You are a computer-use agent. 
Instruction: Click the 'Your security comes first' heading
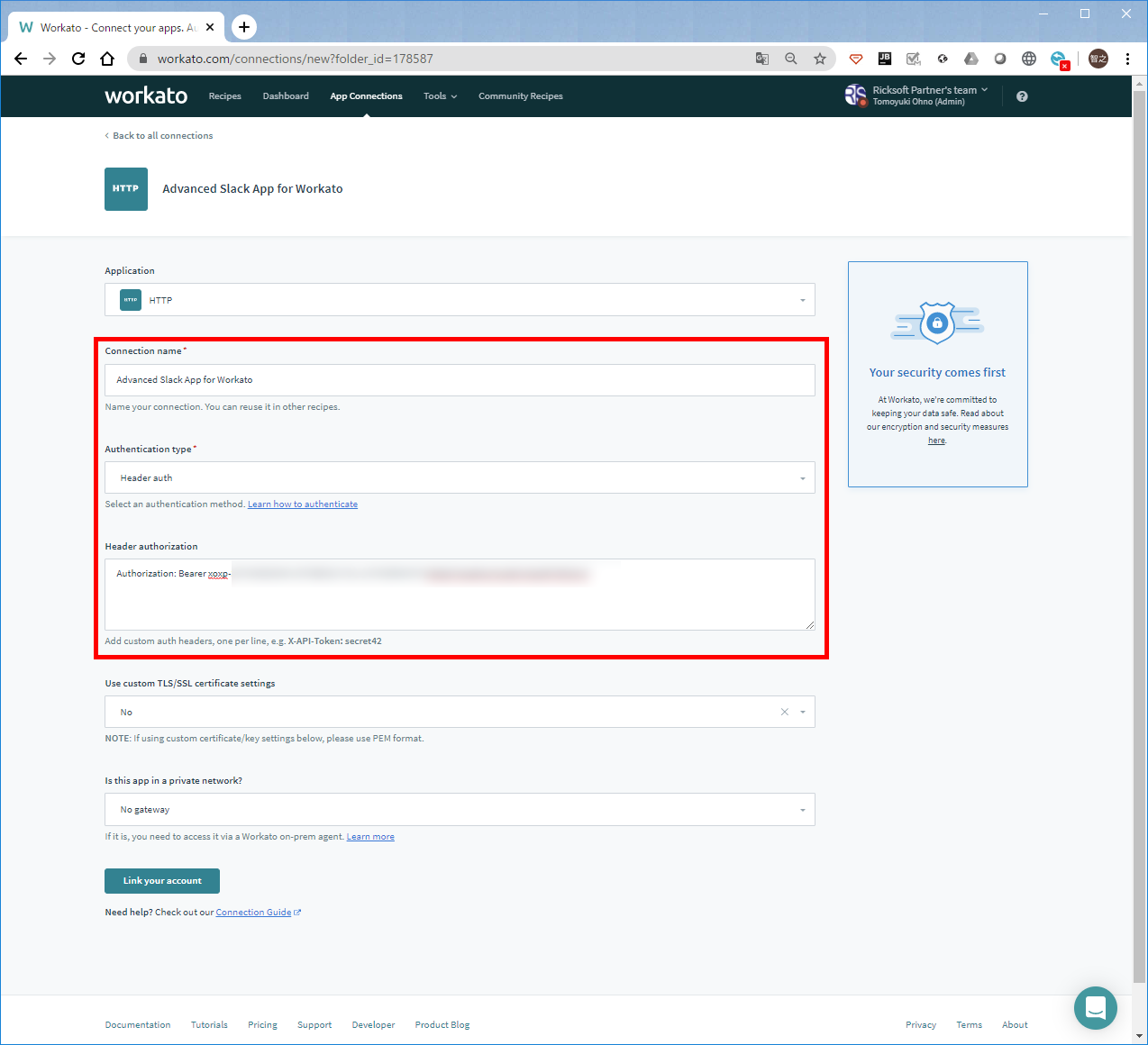click(937, 373)
